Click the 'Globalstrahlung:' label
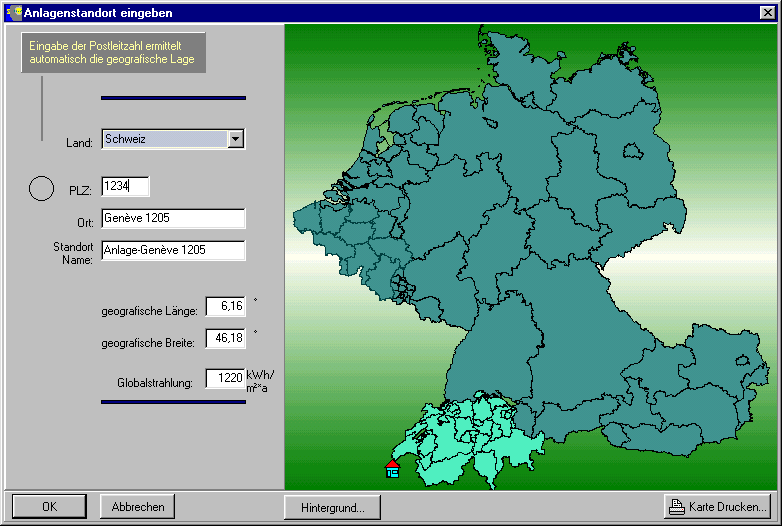This screenshot has height=526, width=782. tap(155, 383)
